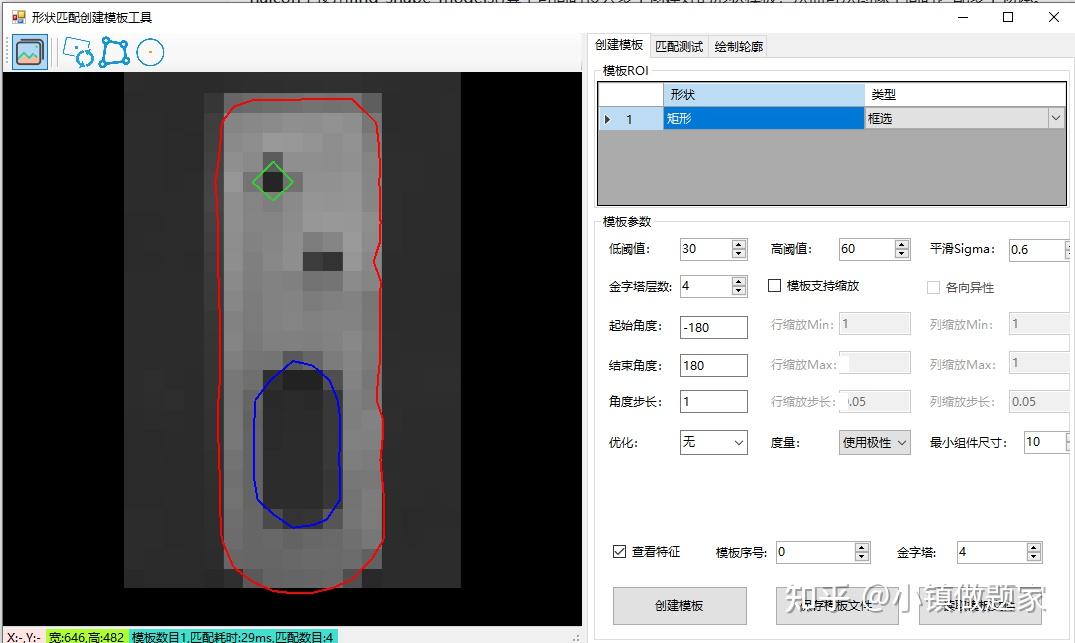Expand the row arrow in the ROI table

(x=606, y=117)
